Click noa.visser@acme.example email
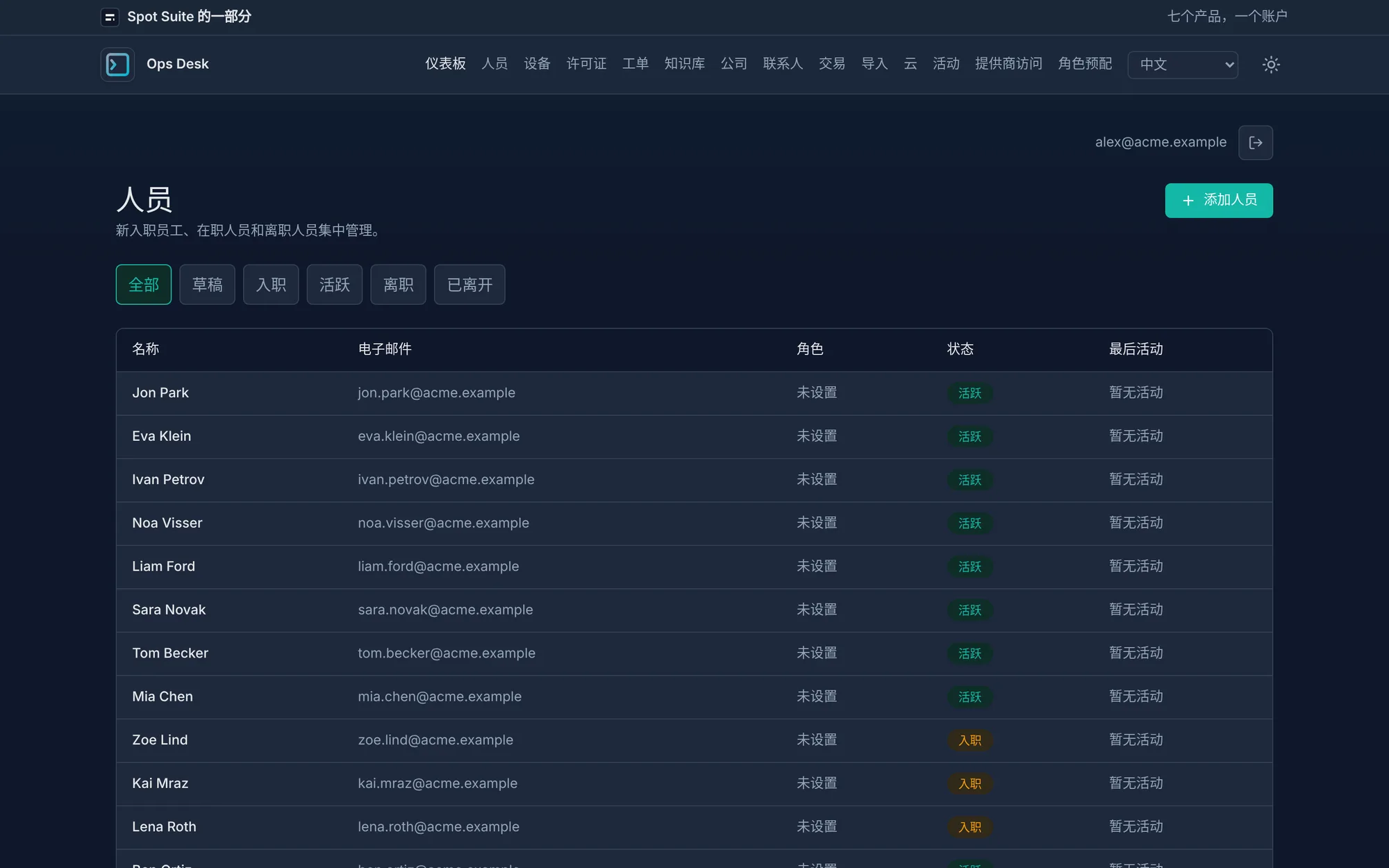This screenshot has height=868, width=1389. click(x=443, y=523)
